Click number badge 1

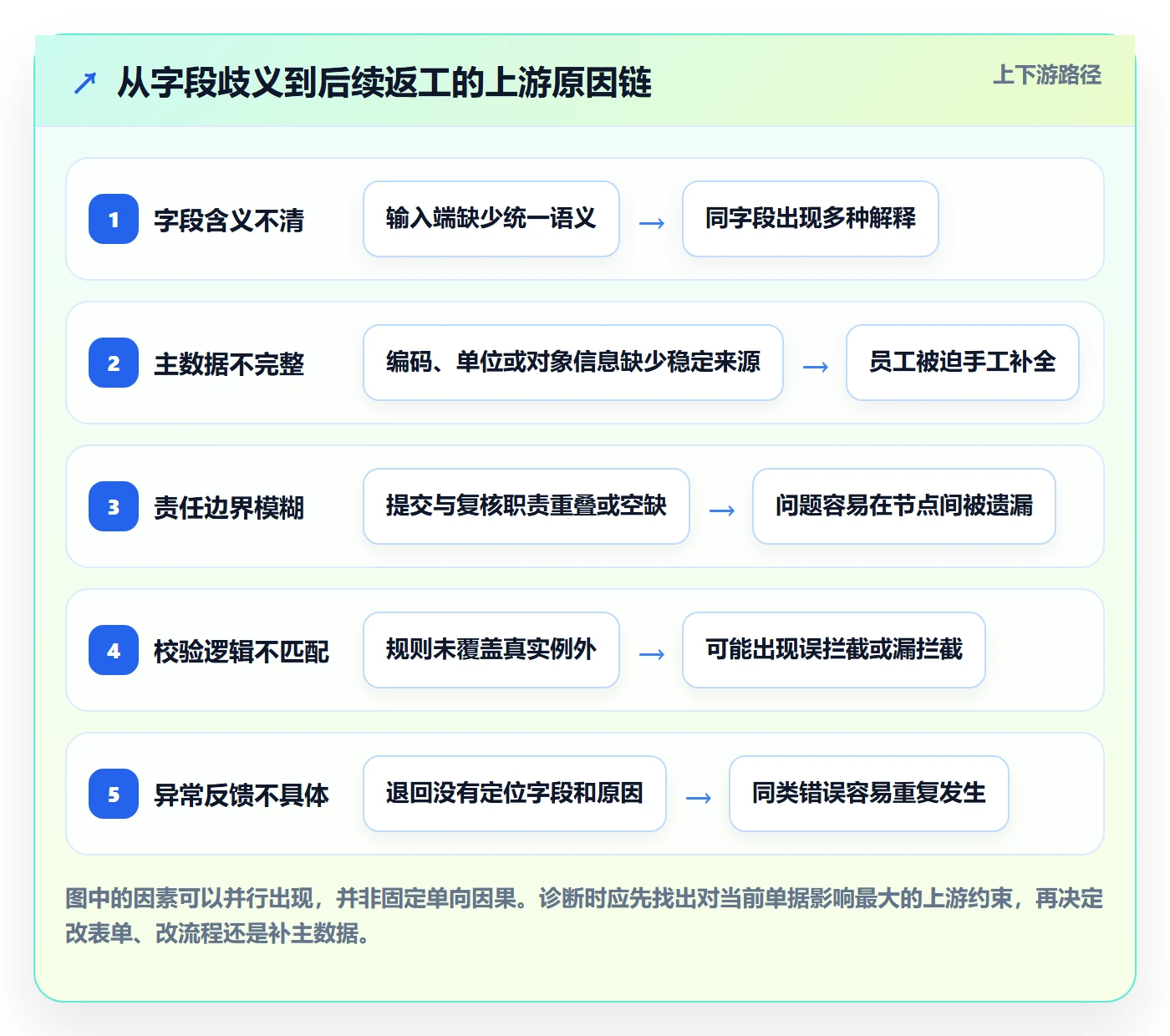pos(114,219)
